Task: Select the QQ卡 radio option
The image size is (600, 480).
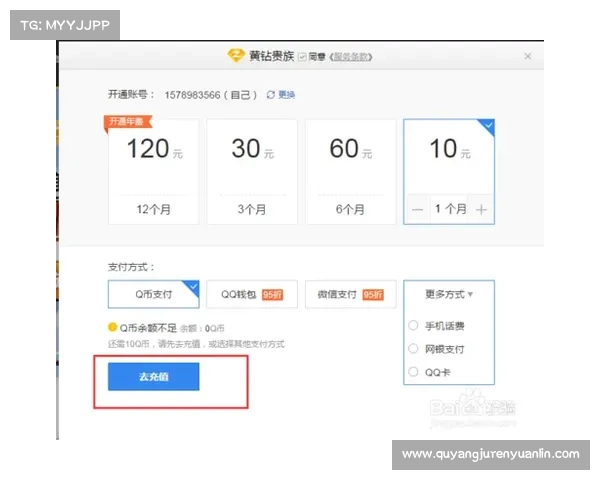Action: [413, 372]
